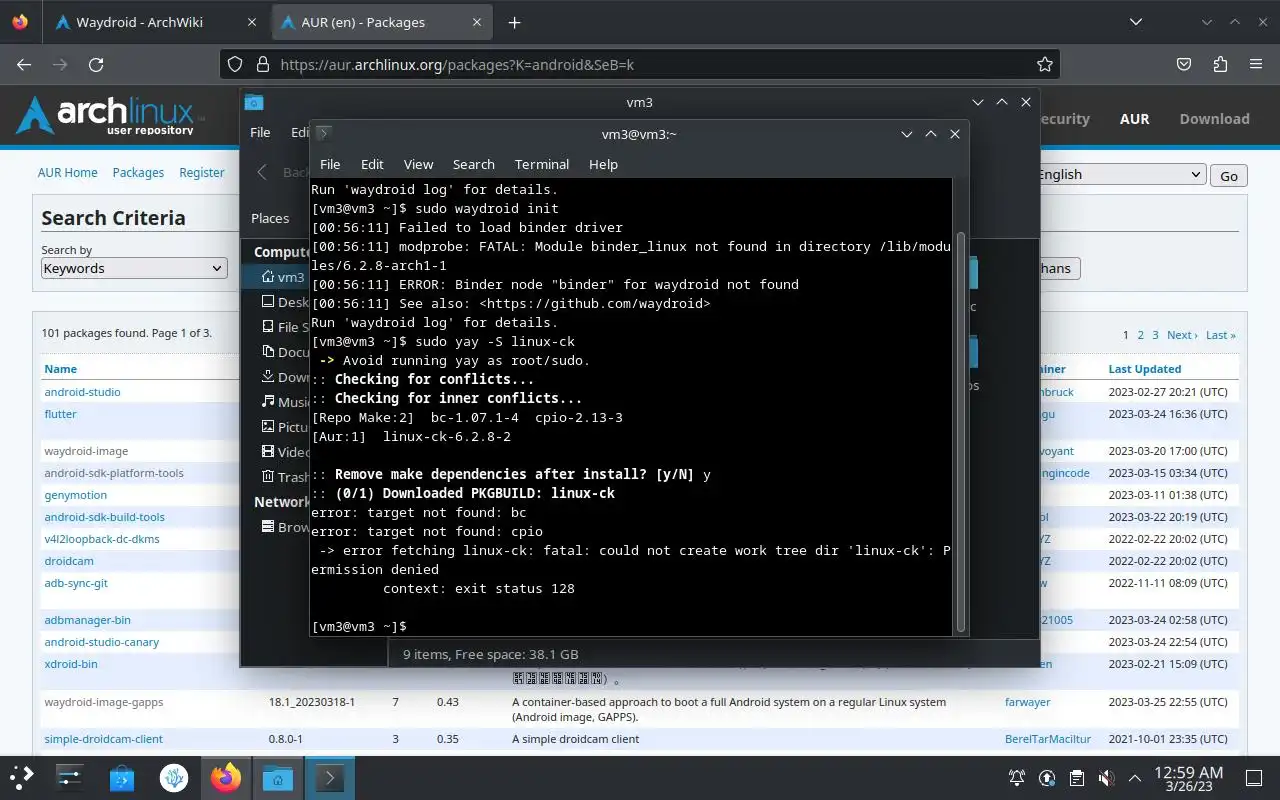Open the terminal Help menu
This screenshot has height=800, width=1280.
tap(603, 164)
